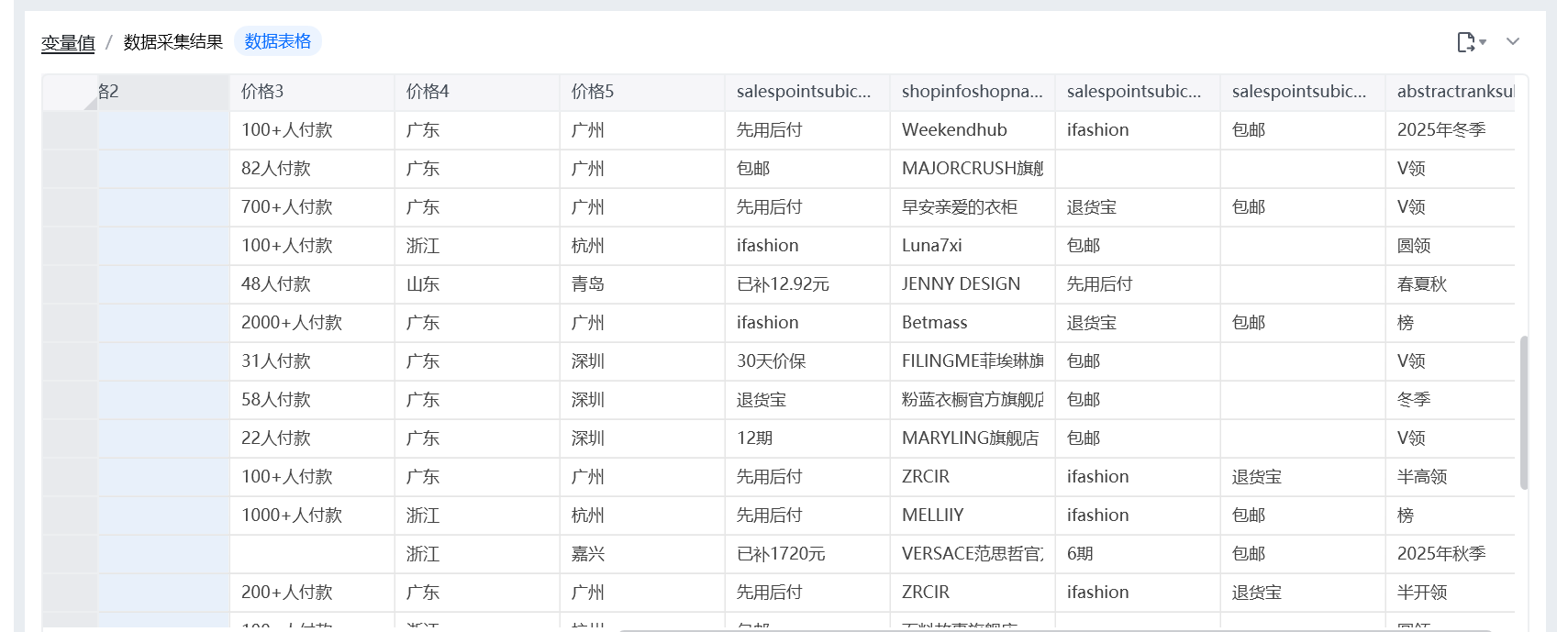Click the 82人付款 cell

tap(312, 169)
